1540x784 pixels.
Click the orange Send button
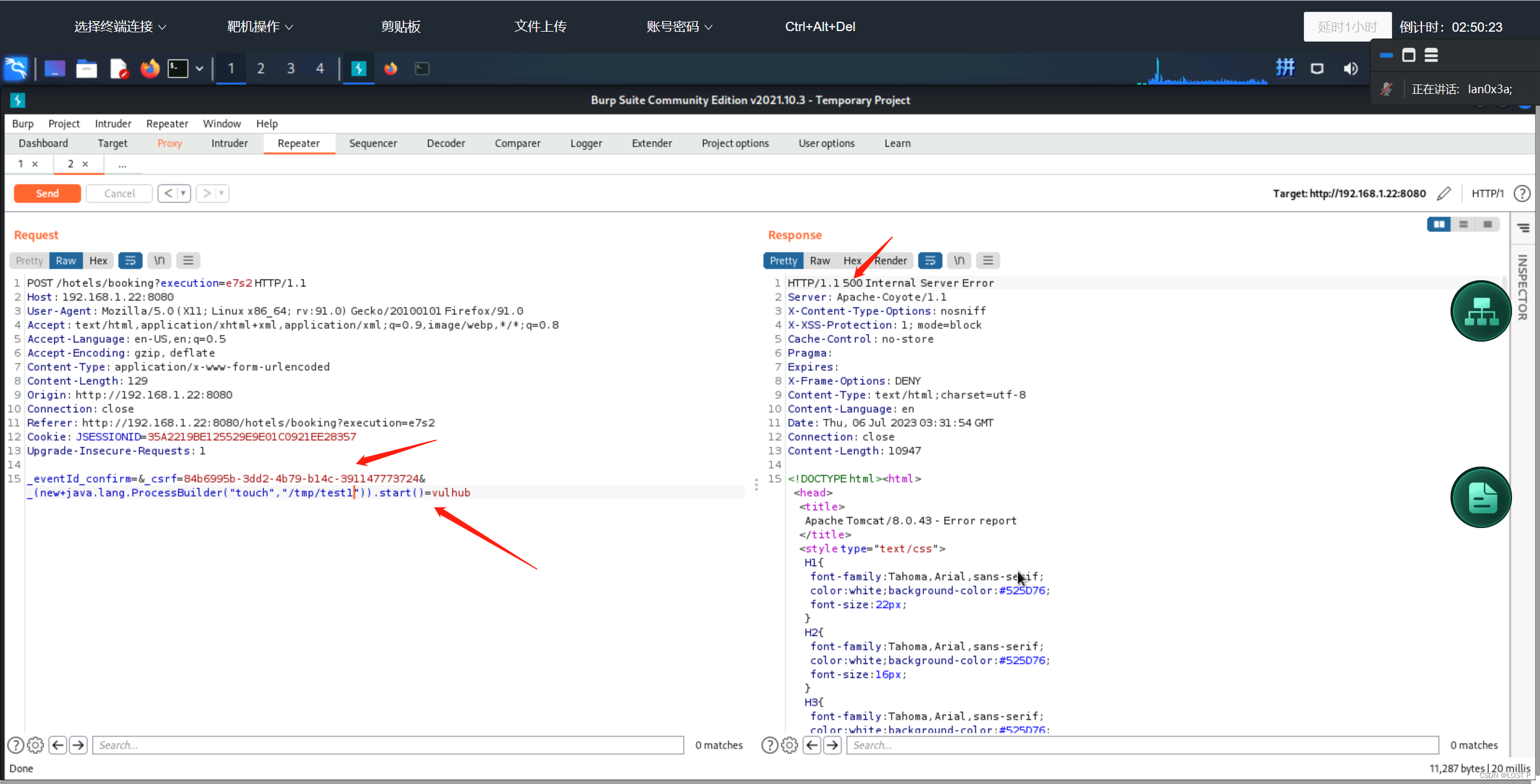point(47,193)
